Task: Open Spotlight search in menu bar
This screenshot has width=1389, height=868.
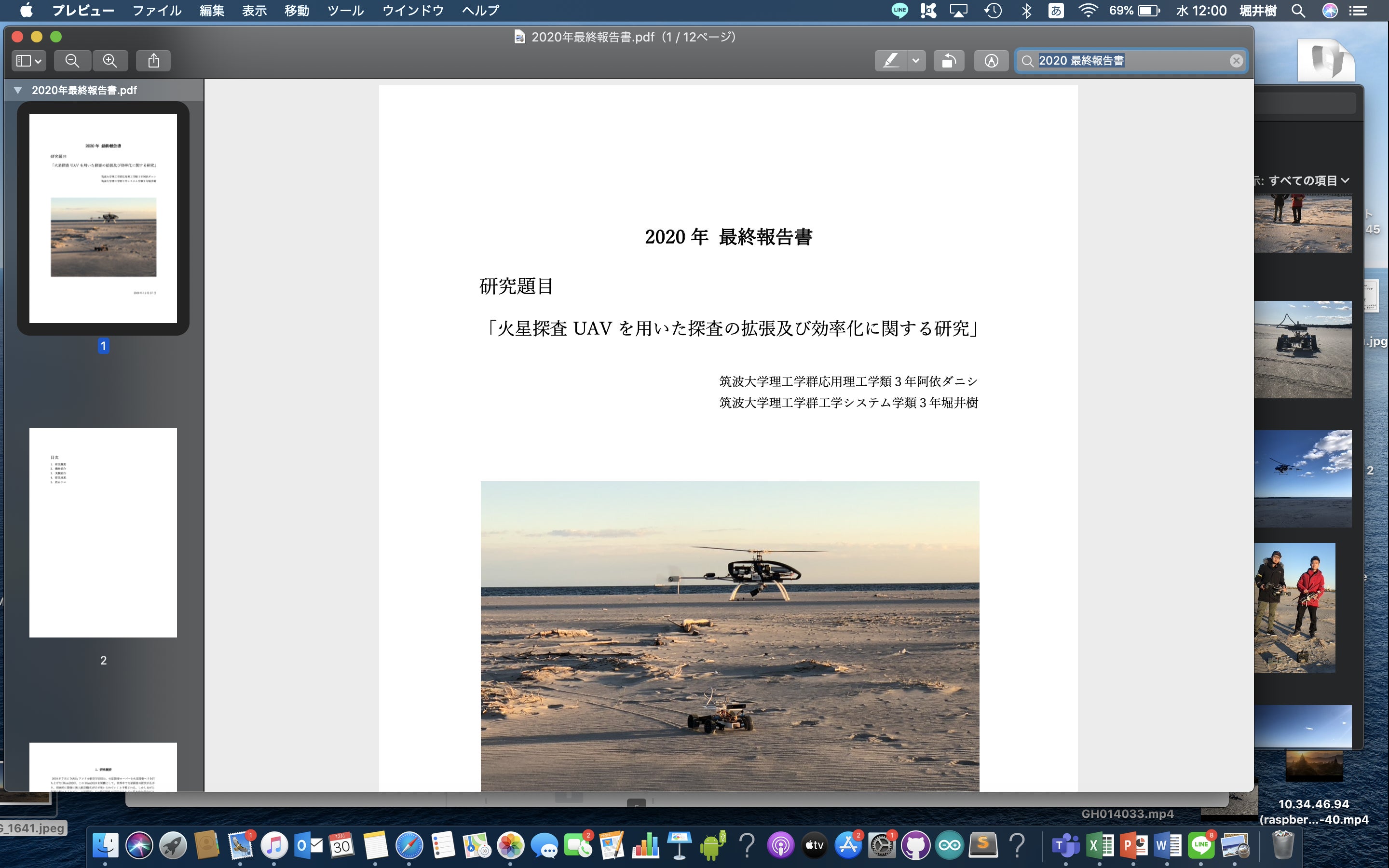Action: pos(1298,10)
